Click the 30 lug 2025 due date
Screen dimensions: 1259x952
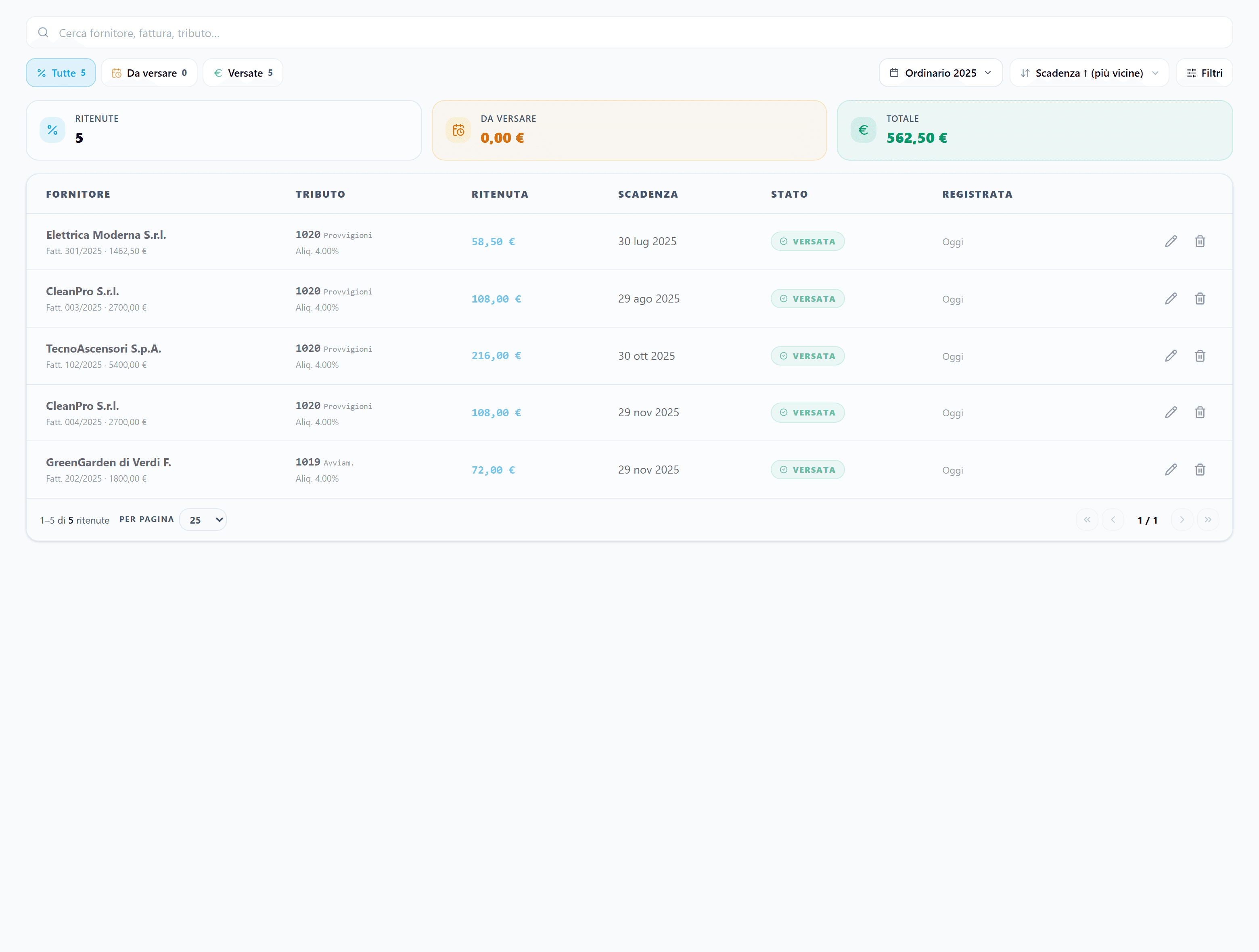point(647,241)
